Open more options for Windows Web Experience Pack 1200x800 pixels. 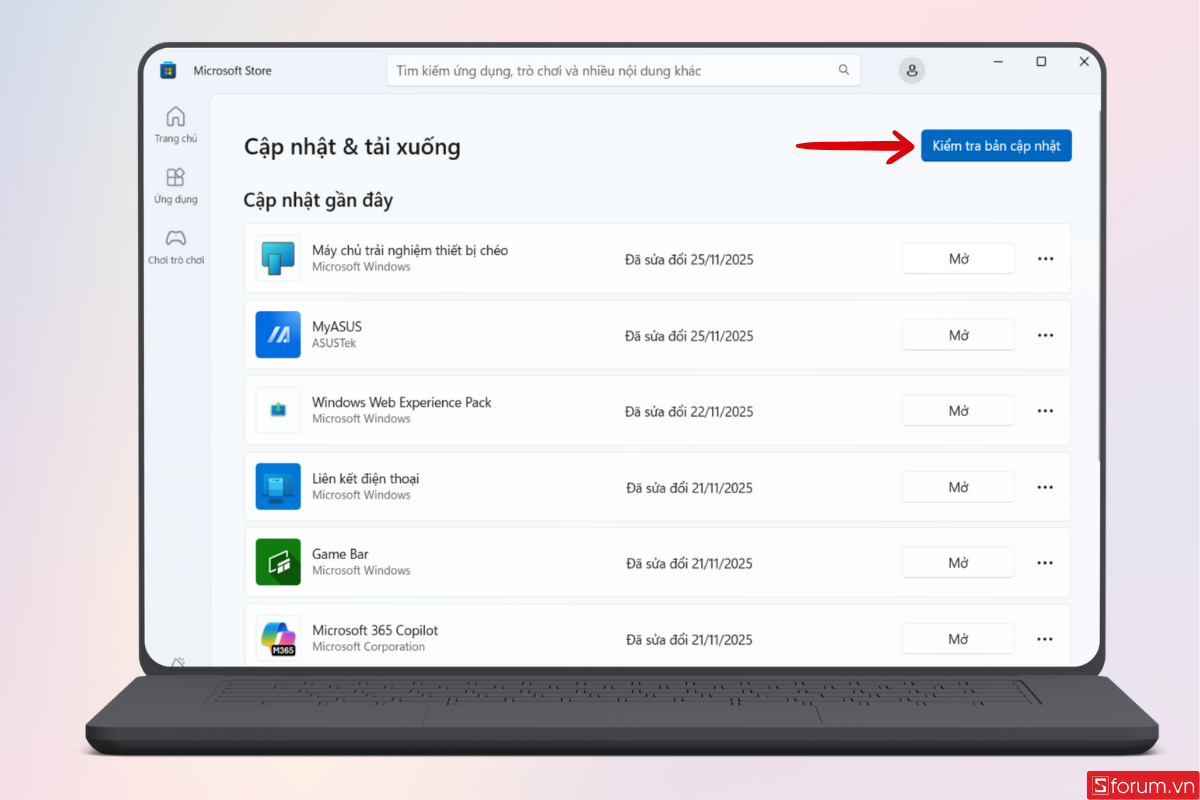(x=1045, y=411)
